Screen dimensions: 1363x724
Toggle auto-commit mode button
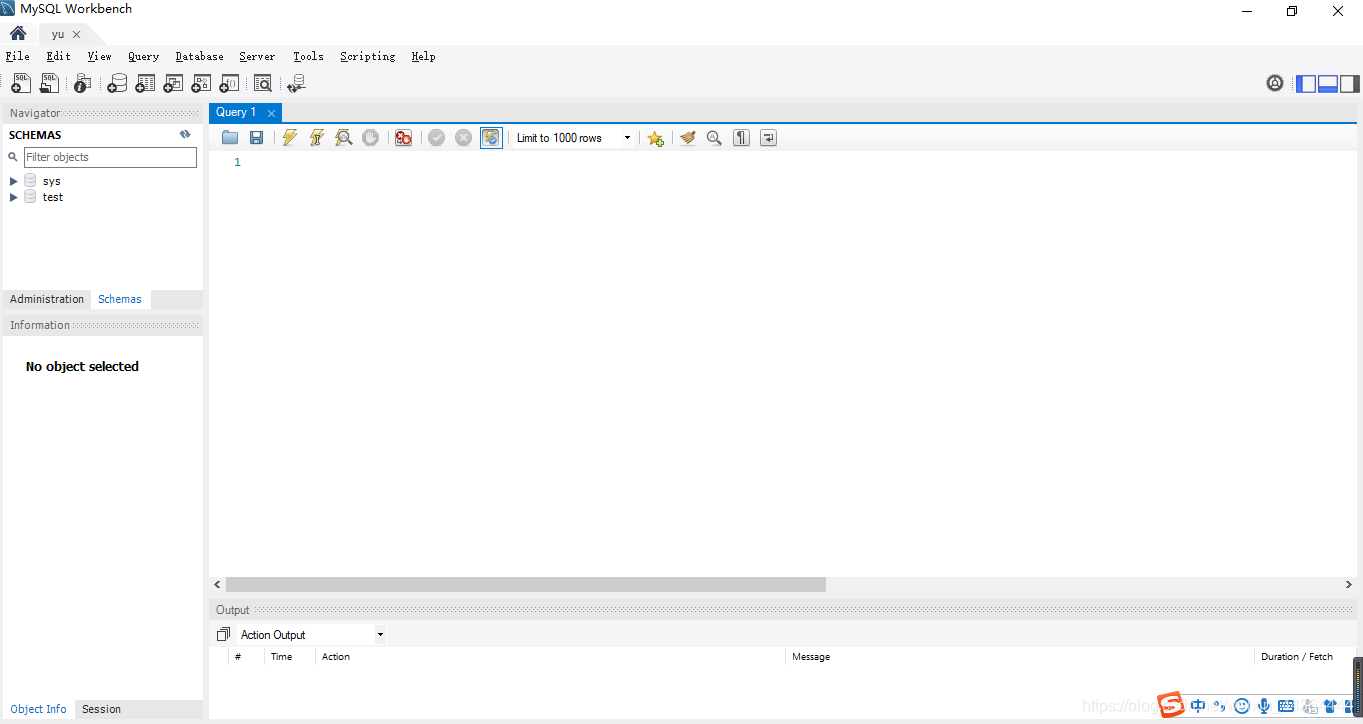491,138
